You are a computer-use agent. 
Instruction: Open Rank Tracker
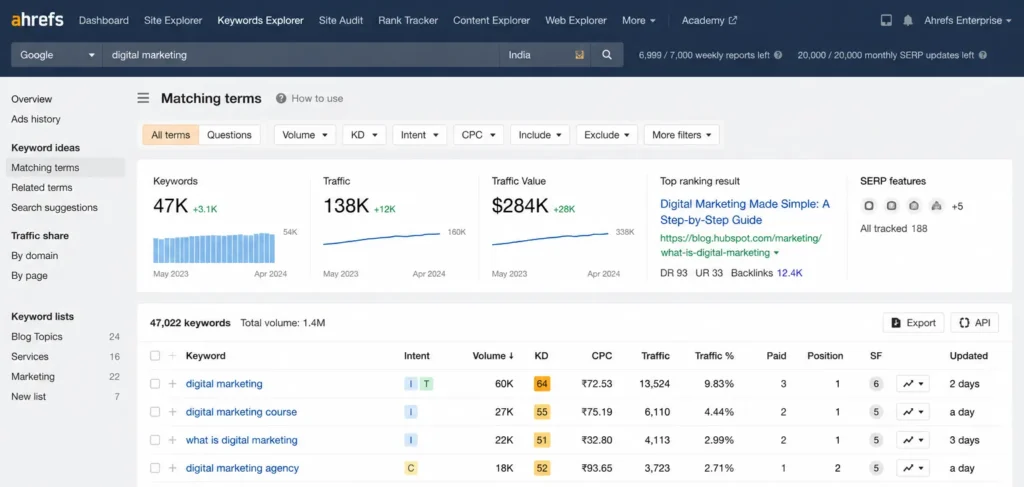(408, 20)
